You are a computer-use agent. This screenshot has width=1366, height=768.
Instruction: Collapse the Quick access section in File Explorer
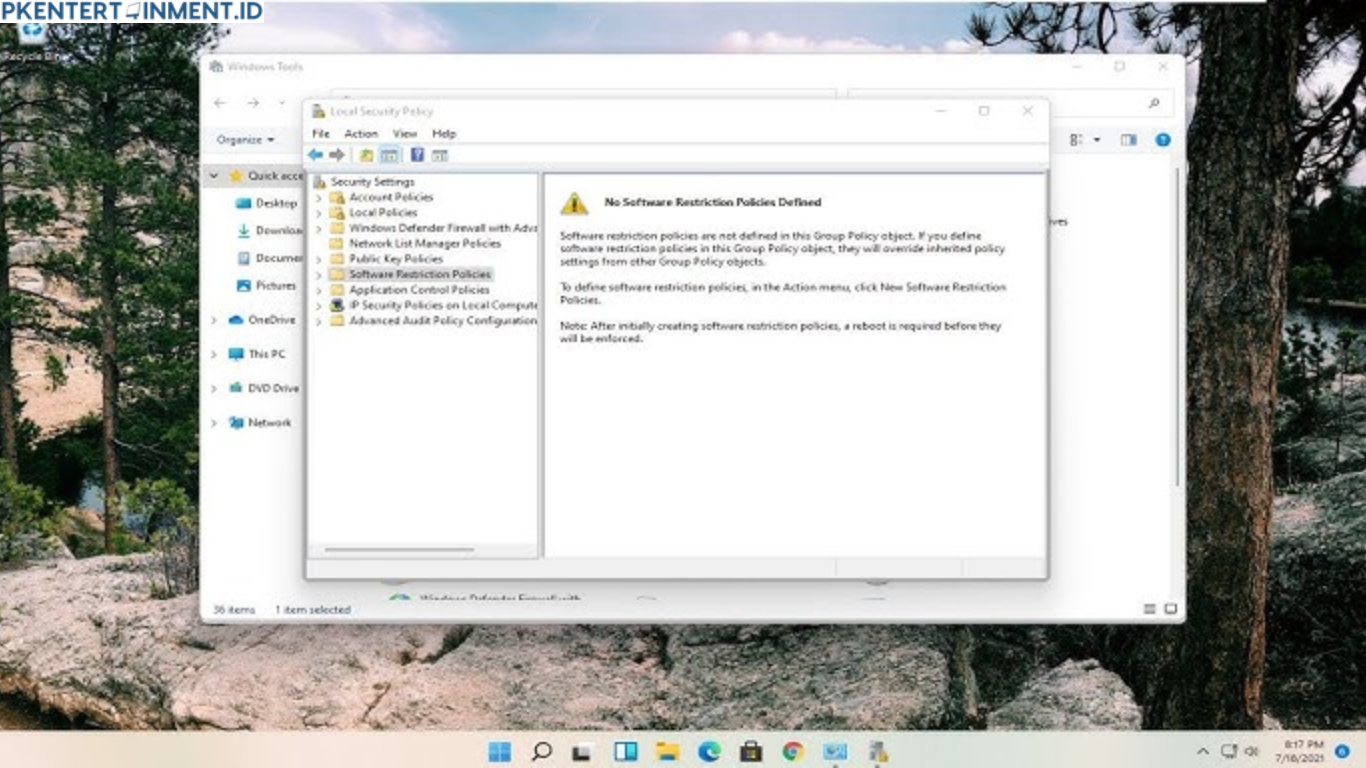click(213, 175)
